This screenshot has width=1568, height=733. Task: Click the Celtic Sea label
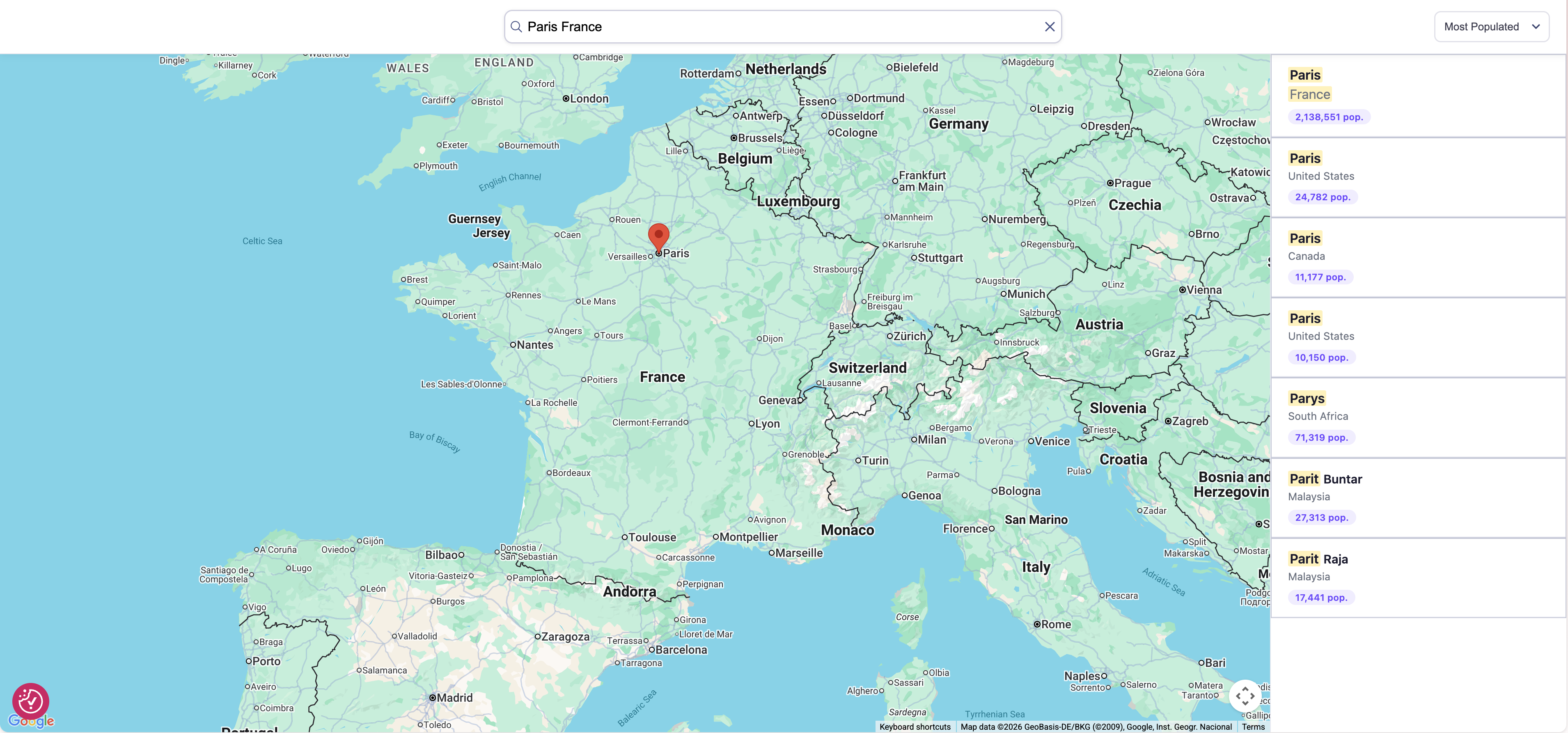tap(262, 241)
